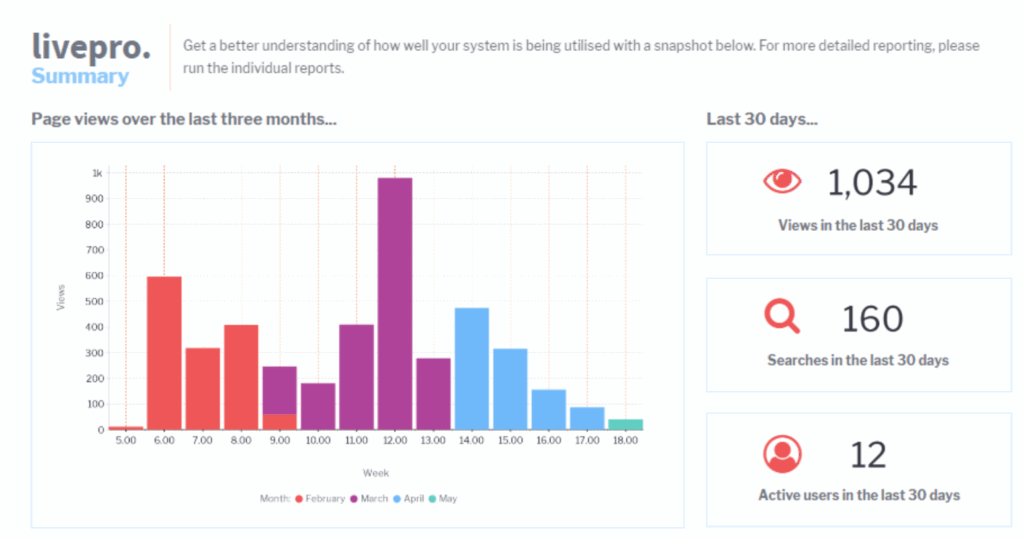Toggle the March legend entry

click(370, 498)
